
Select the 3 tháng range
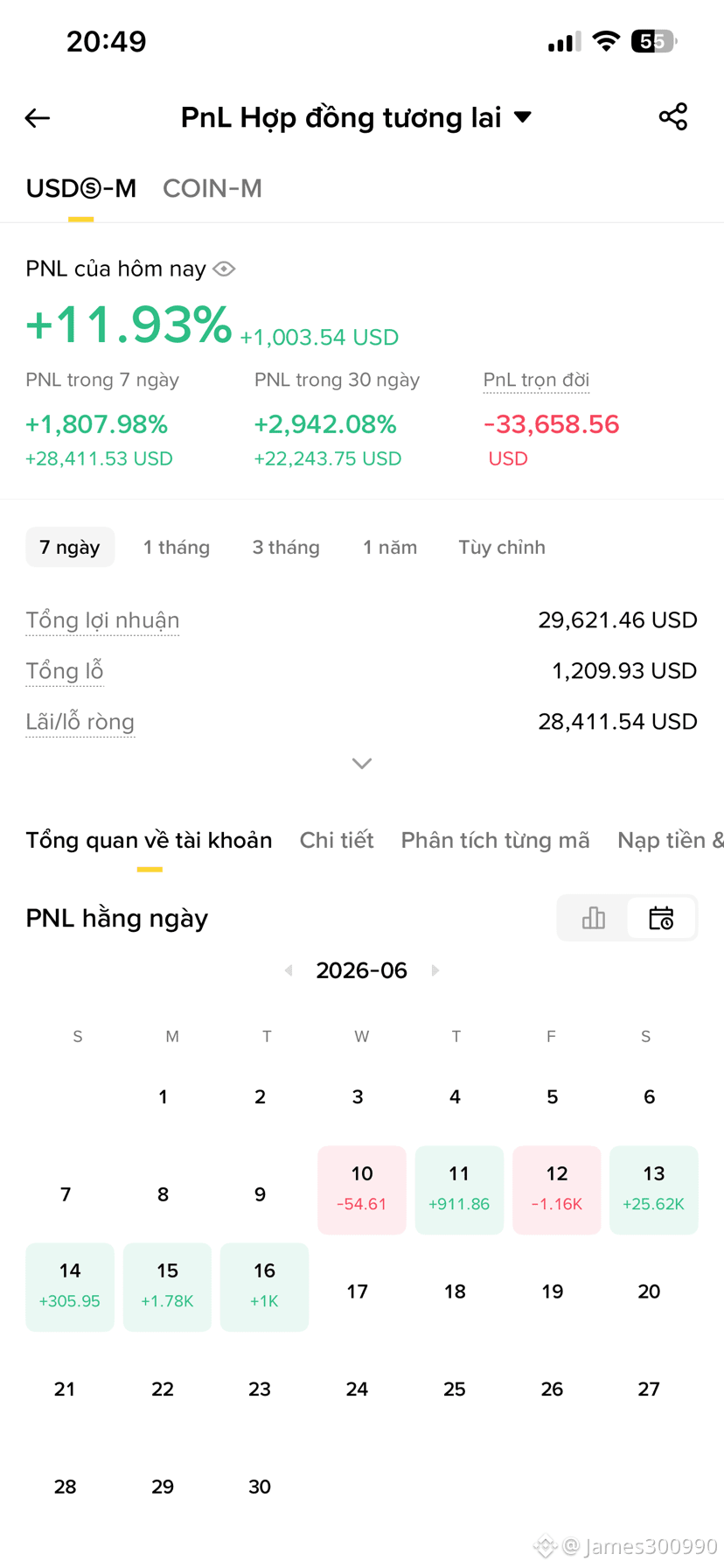pyautogui.click(x=286, y=547)
